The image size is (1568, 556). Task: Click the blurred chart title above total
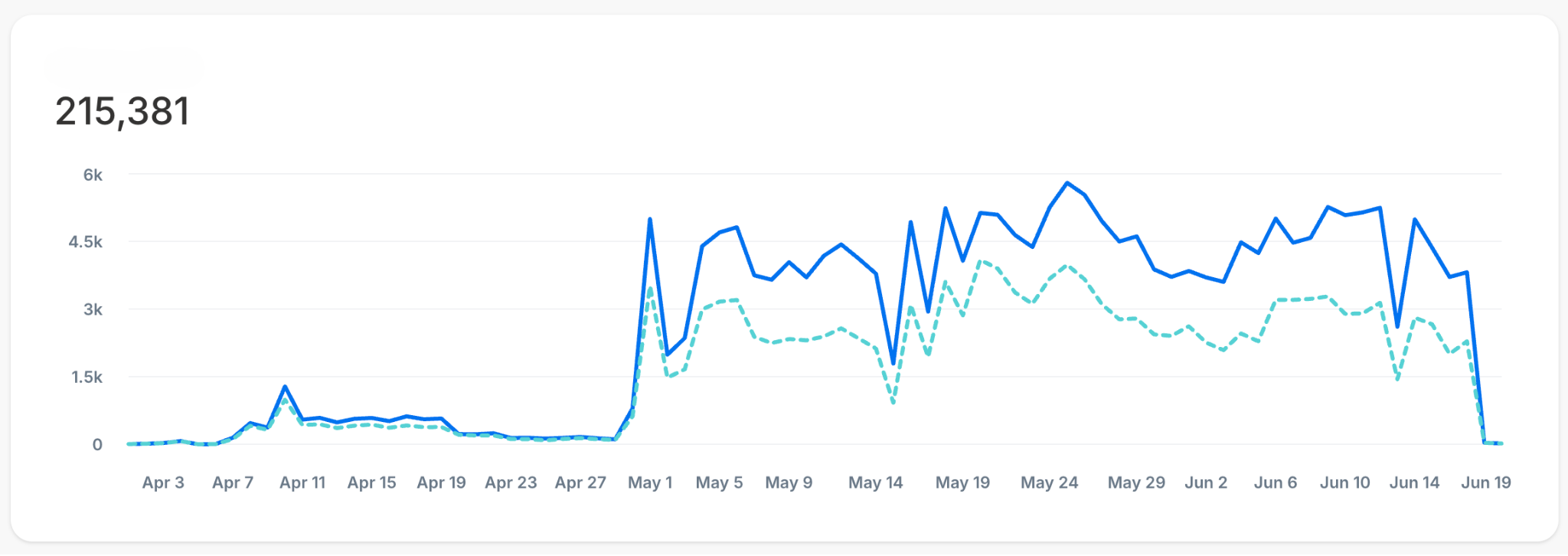point(124,67)
